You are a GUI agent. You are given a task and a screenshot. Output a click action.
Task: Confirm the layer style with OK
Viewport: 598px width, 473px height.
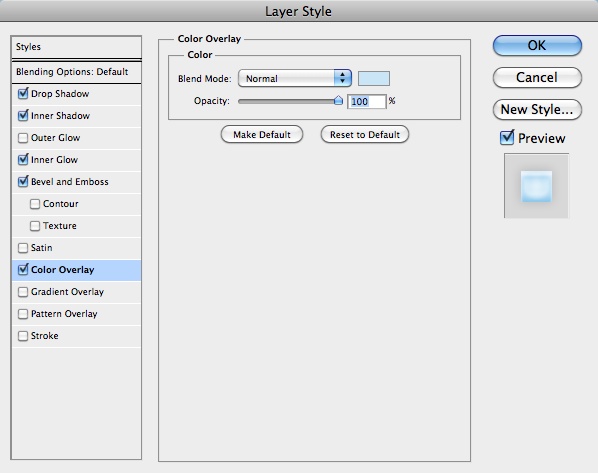tap(537, 45)
